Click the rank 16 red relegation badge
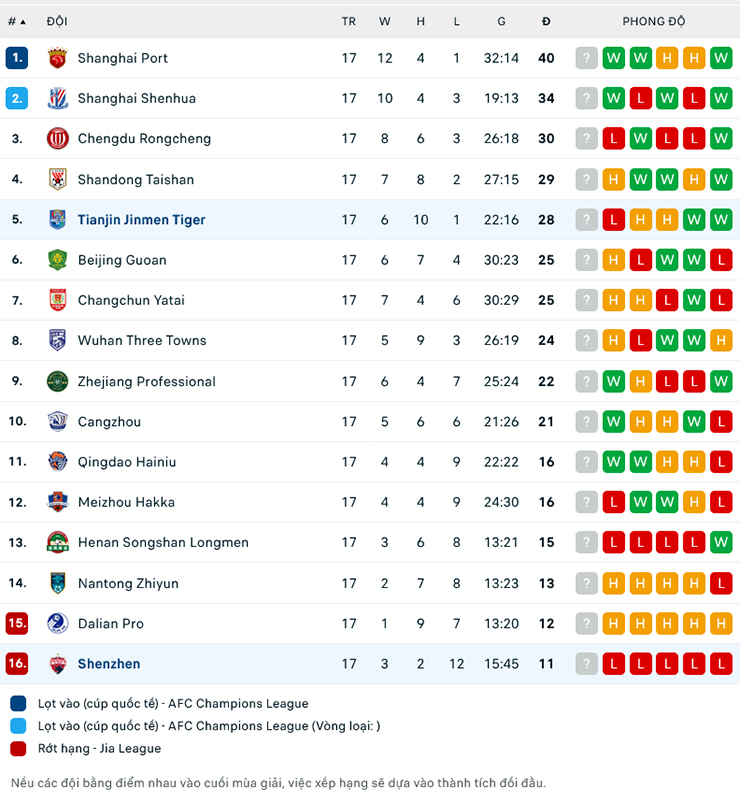Viewport: 740px width, 803px height. pyautogui.click(x=17, y=664)
